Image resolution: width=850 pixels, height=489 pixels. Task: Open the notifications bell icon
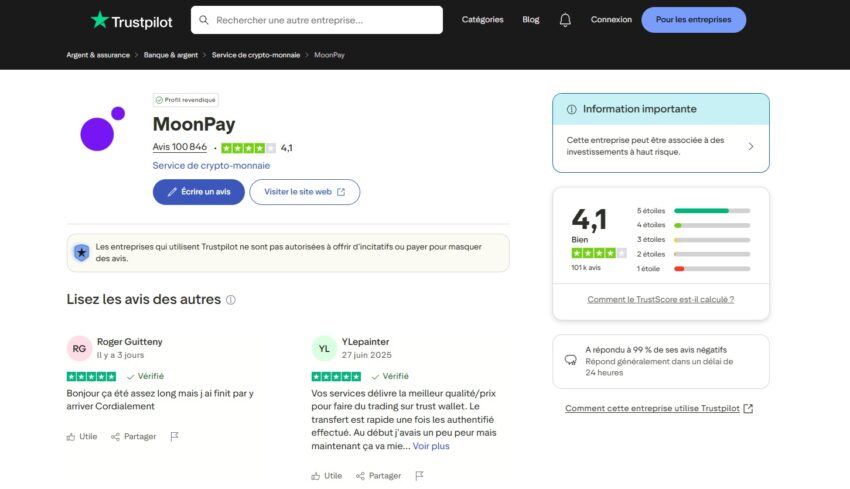[565, 20]
